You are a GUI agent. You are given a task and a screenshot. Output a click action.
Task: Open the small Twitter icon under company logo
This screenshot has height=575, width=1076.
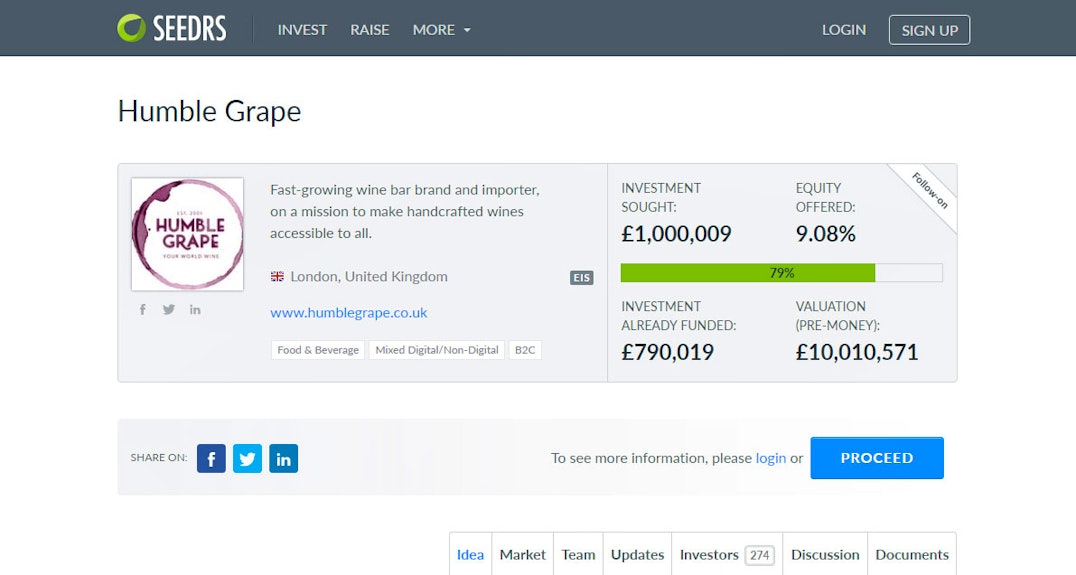169,309
